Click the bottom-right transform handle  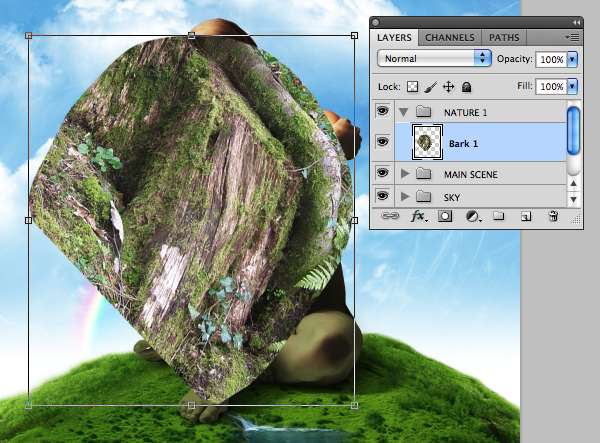354,405
